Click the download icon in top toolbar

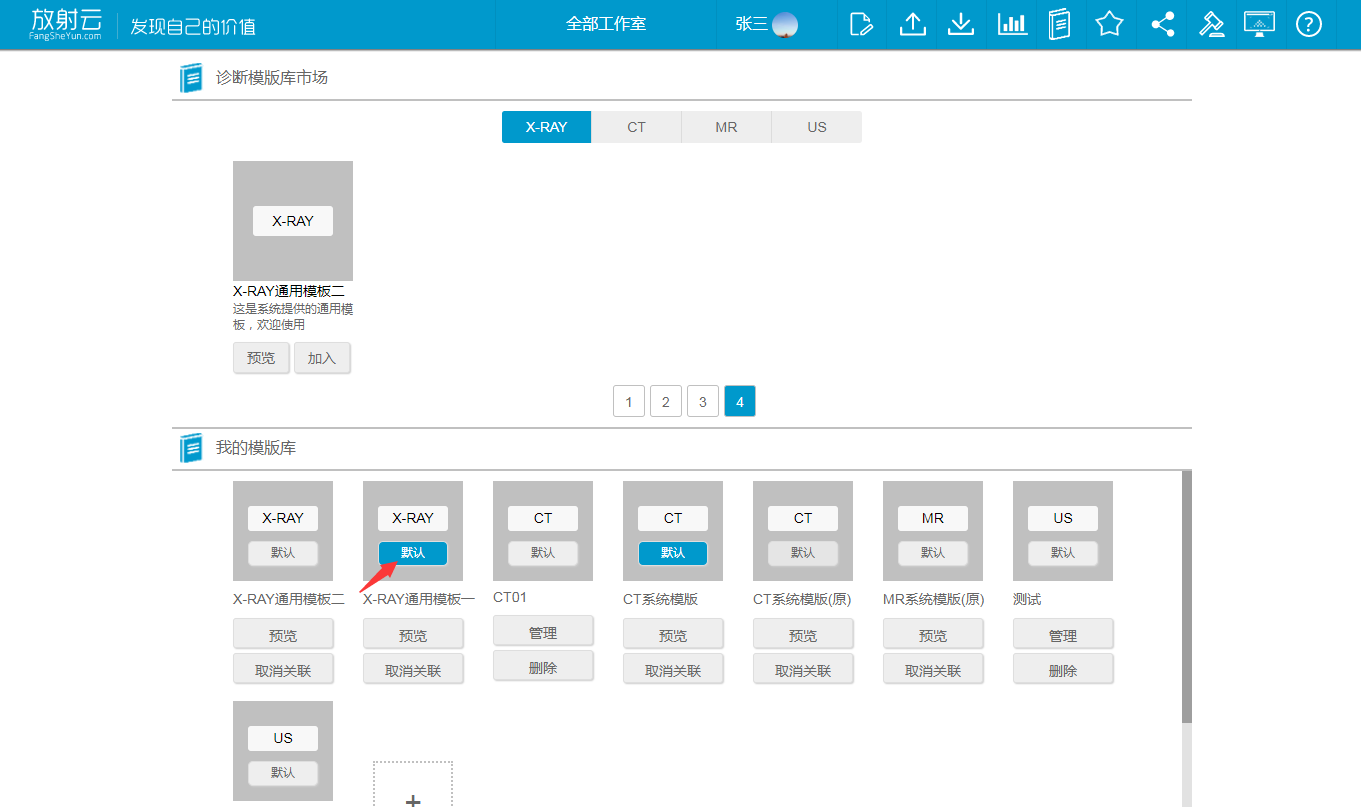click(x=961, y=24)
